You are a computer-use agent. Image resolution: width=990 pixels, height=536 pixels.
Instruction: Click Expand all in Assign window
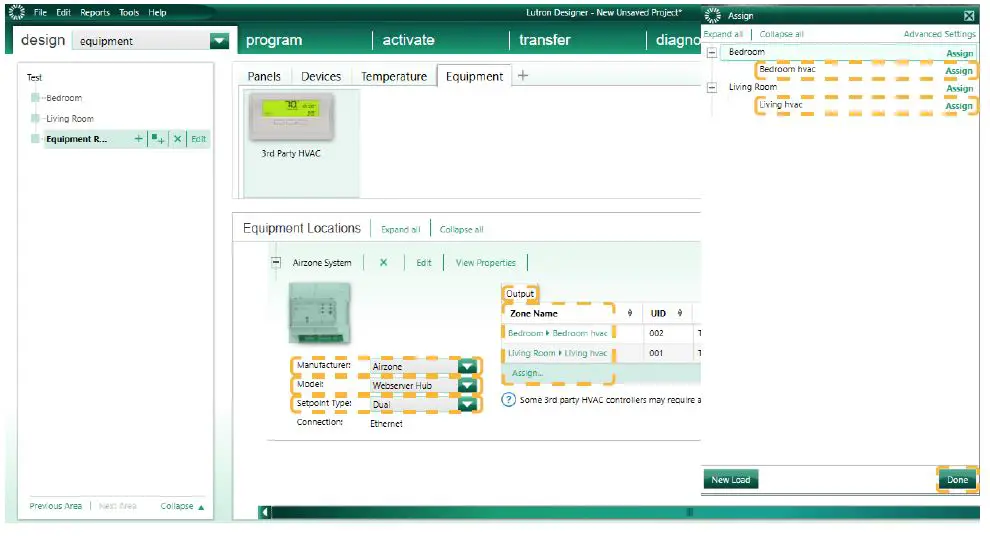(x=723, y=34)
